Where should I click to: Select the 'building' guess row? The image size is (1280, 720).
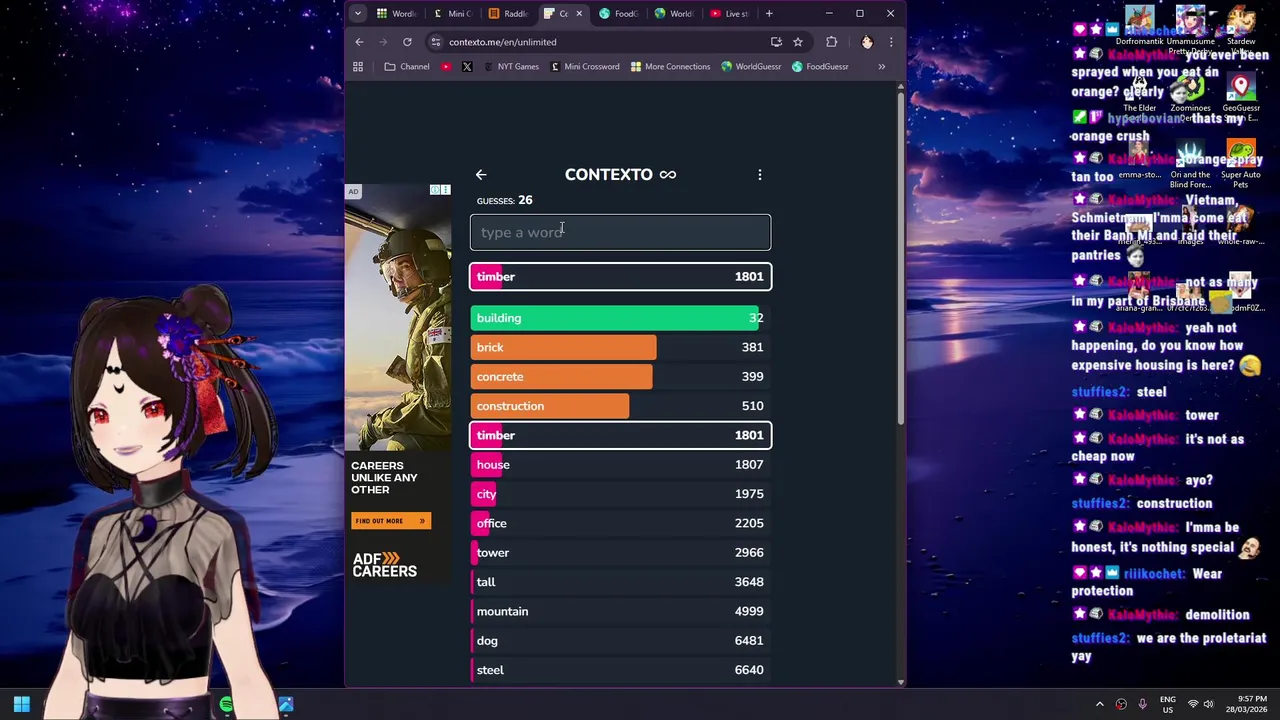tap(620, 318)
